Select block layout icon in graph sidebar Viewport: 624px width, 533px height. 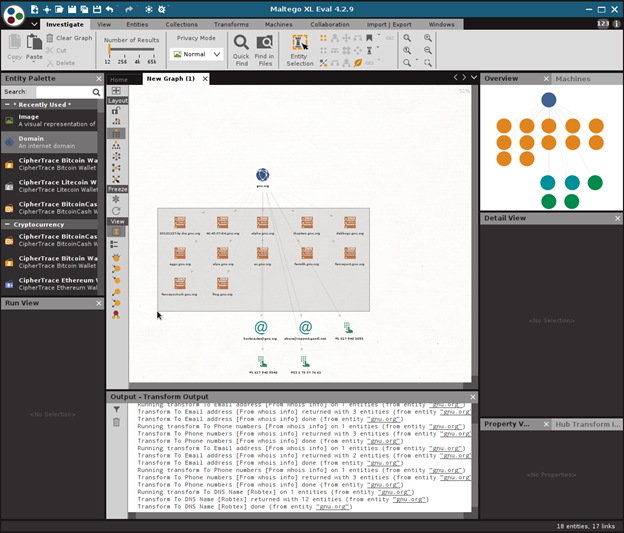point(116,133)
